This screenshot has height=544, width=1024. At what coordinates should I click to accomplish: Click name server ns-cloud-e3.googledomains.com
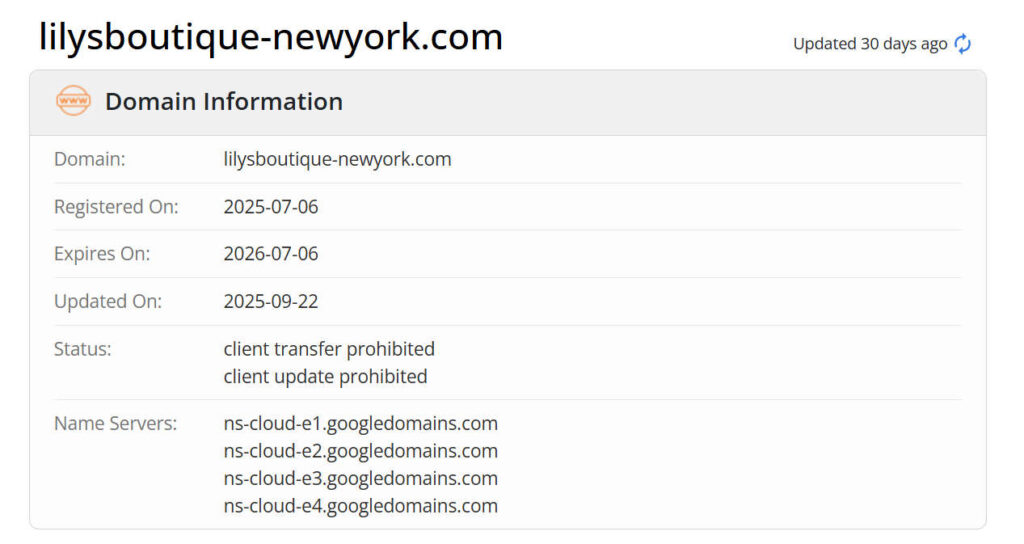point(360,479)
